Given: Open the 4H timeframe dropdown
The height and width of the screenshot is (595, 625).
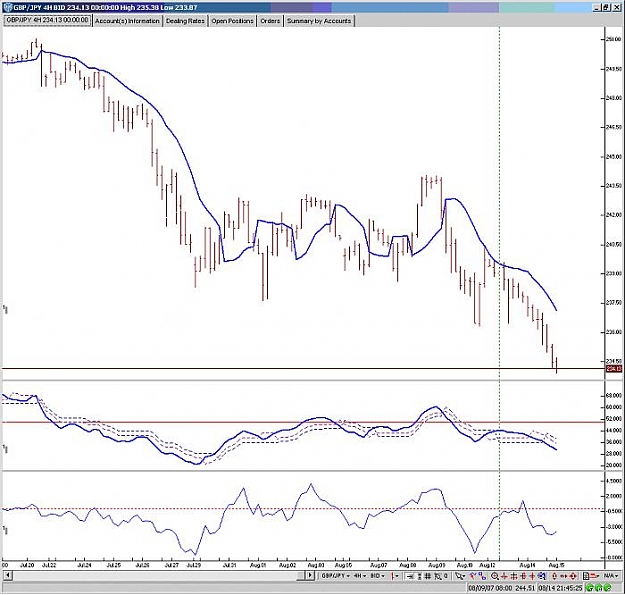Looking at the screenshot, I should click(x=360, y=576).
